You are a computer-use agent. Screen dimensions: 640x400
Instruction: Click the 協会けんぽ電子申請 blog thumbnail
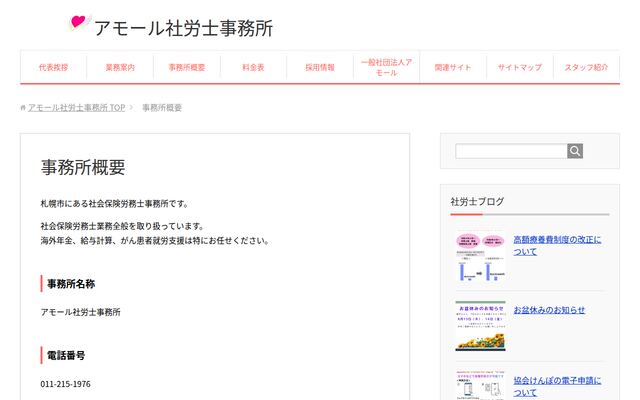pyautogui.click(x=480, y=386)
